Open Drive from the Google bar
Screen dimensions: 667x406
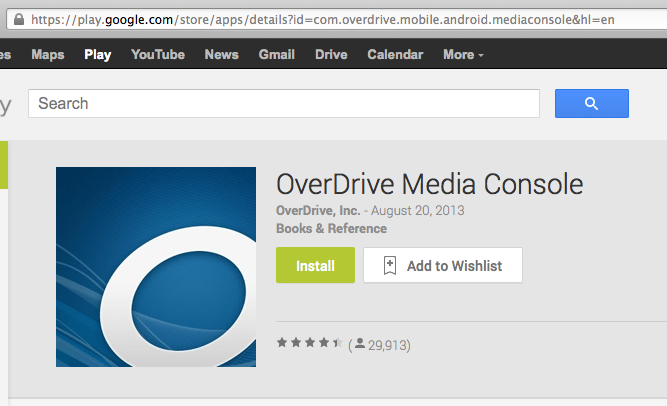tap(331, 54)
